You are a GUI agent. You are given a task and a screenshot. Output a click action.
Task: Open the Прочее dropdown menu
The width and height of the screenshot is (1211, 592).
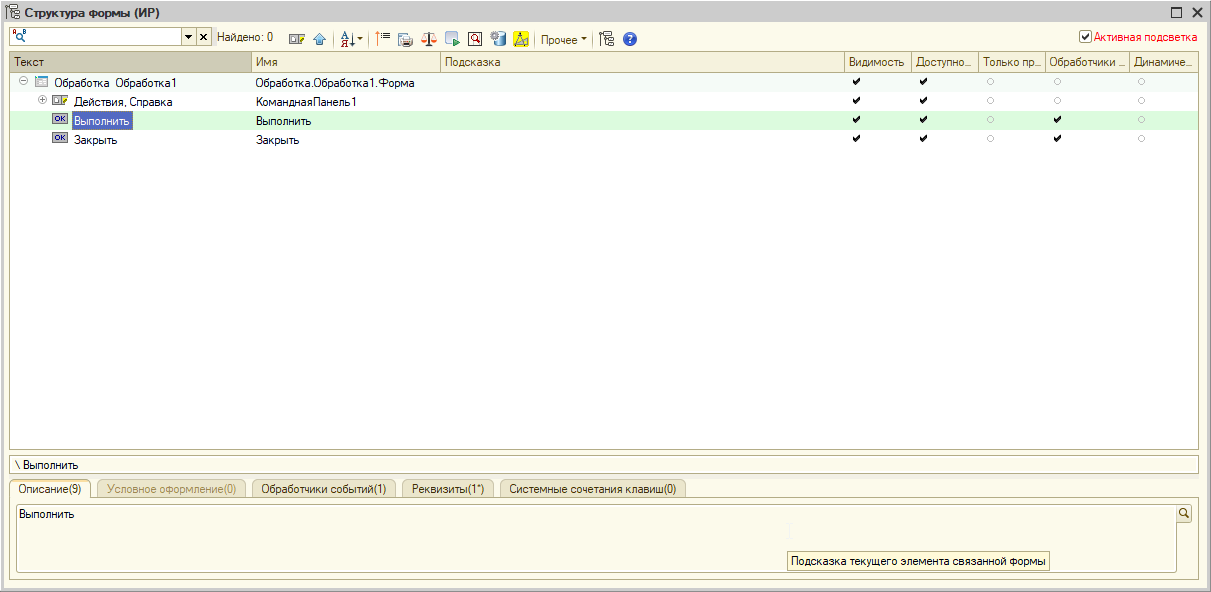[x=564, y=40]
